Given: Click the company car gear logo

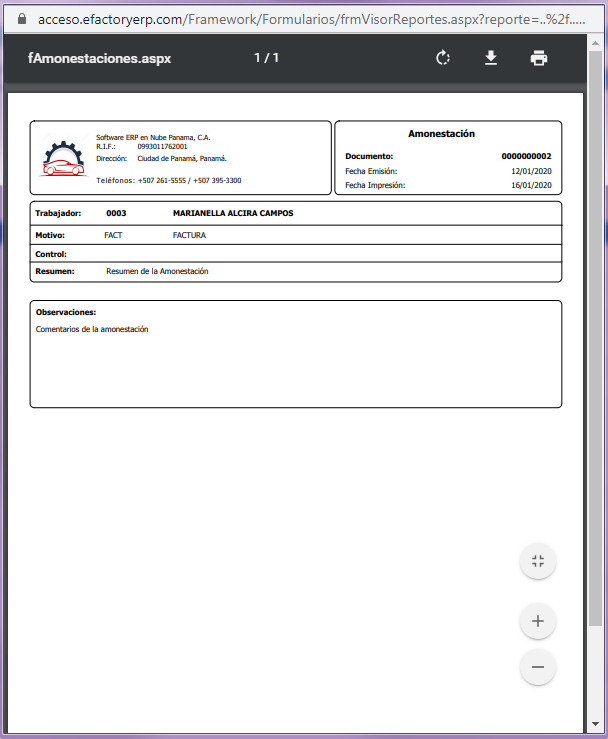Looking at the screenshot, I should click(64, 159).
